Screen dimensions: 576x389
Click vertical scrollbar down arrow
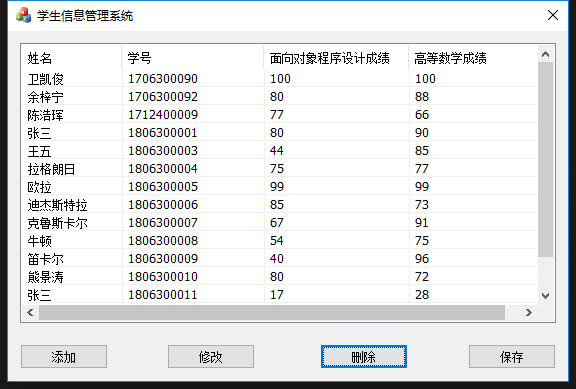pos(546,296)
